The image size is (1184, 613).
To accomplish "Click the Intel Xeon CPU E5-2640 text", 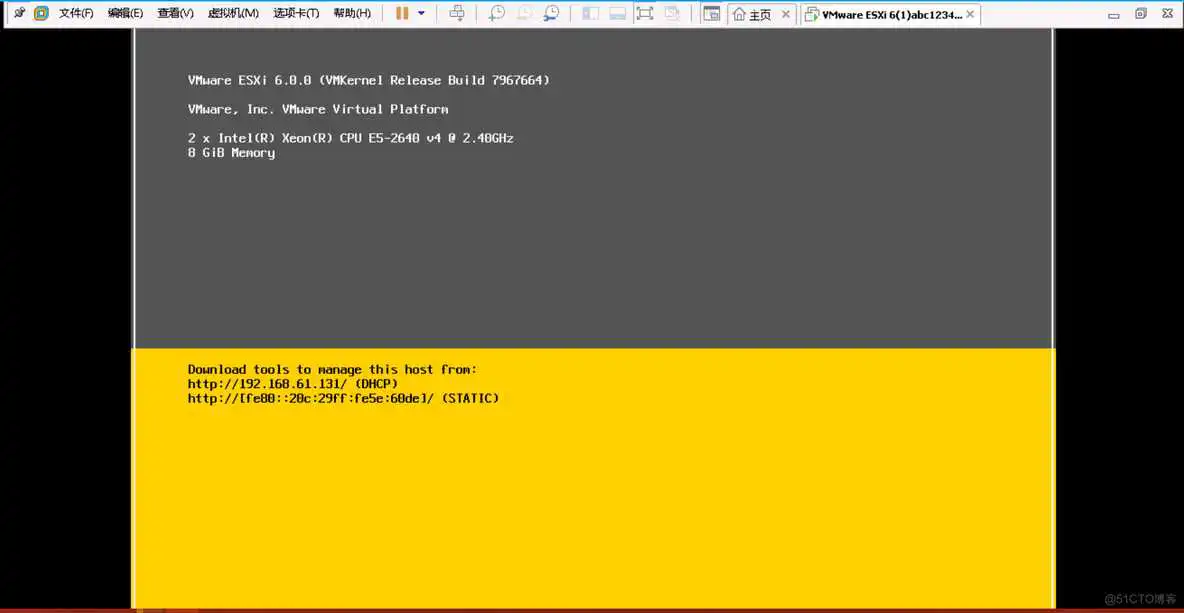I will coord(350,138).
